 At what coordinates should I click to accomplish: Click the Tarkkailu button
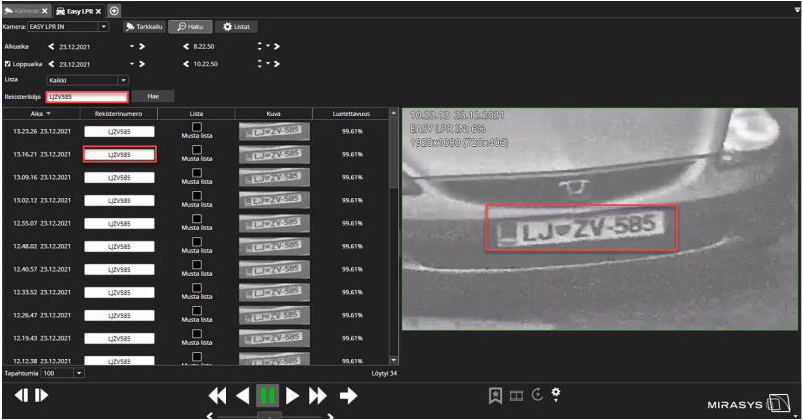coord(142,26)
